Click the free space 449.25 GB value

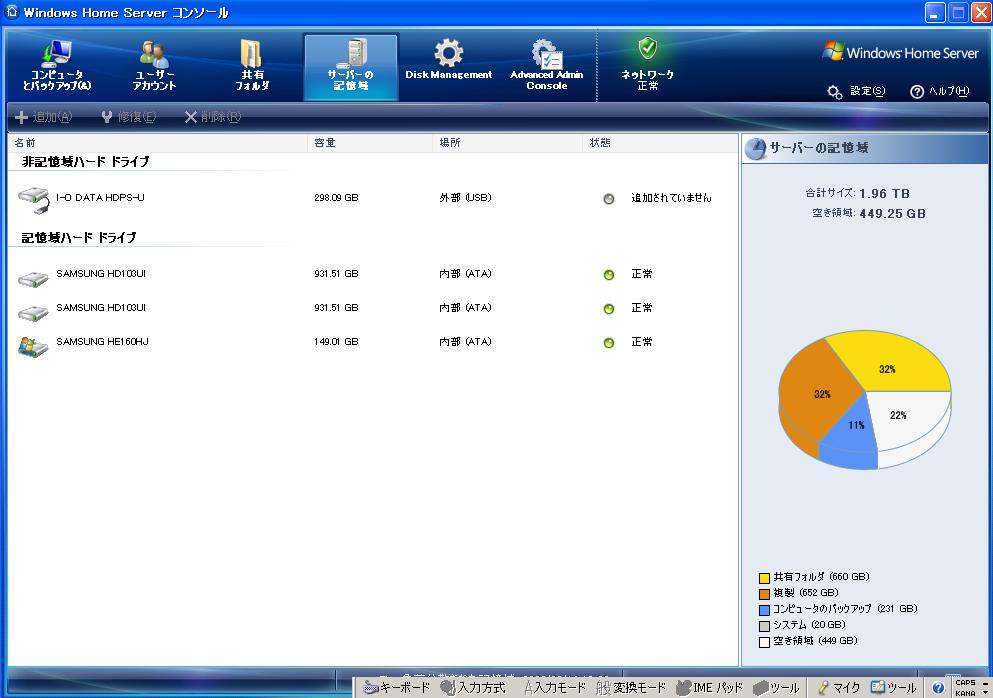tap(892, 213)
